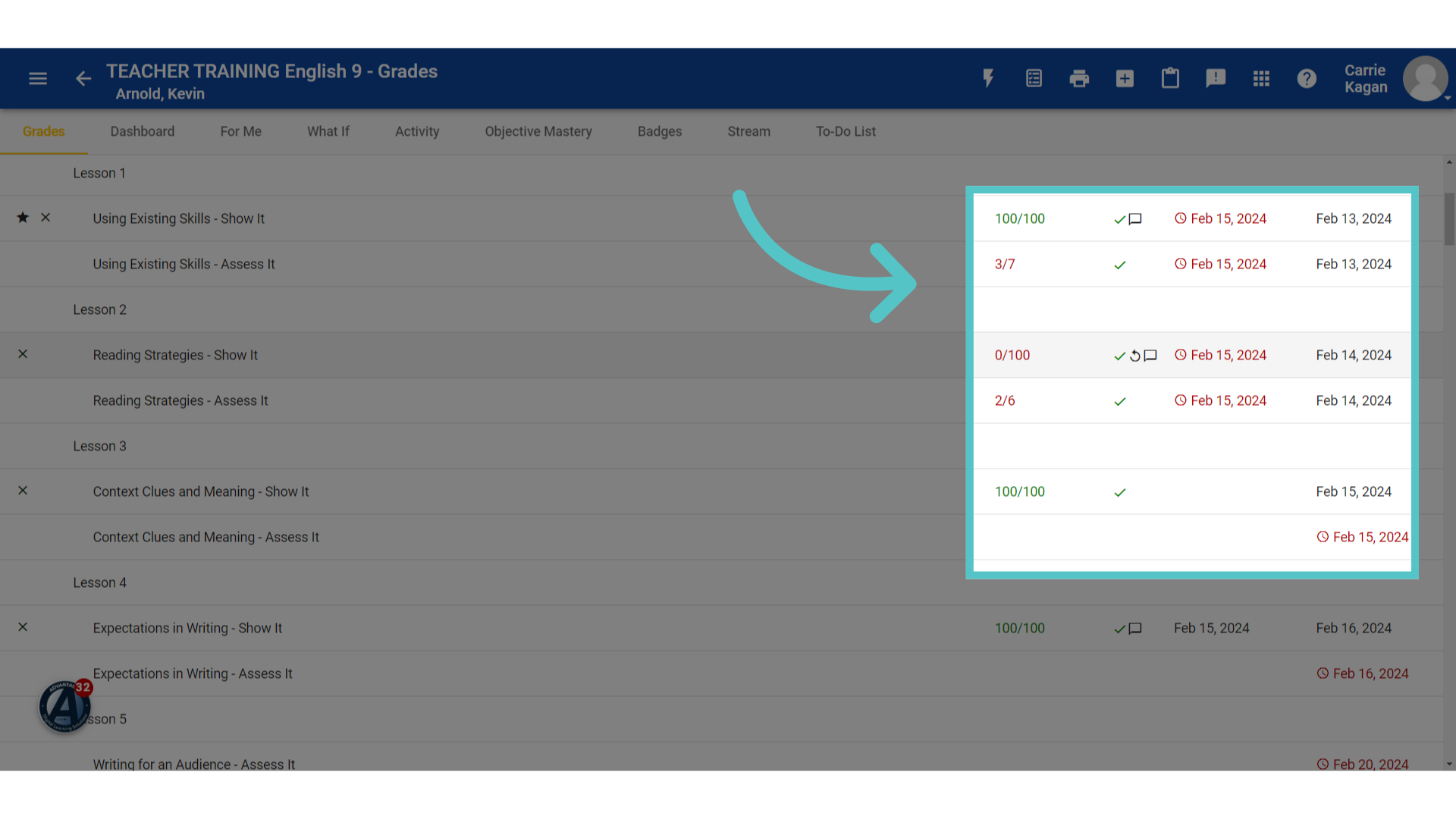This screenshot has width=1456, height=819.
Task: Open comment icon in Reading Strategies 0/100 row
Action: click(x=1150, y=356)
